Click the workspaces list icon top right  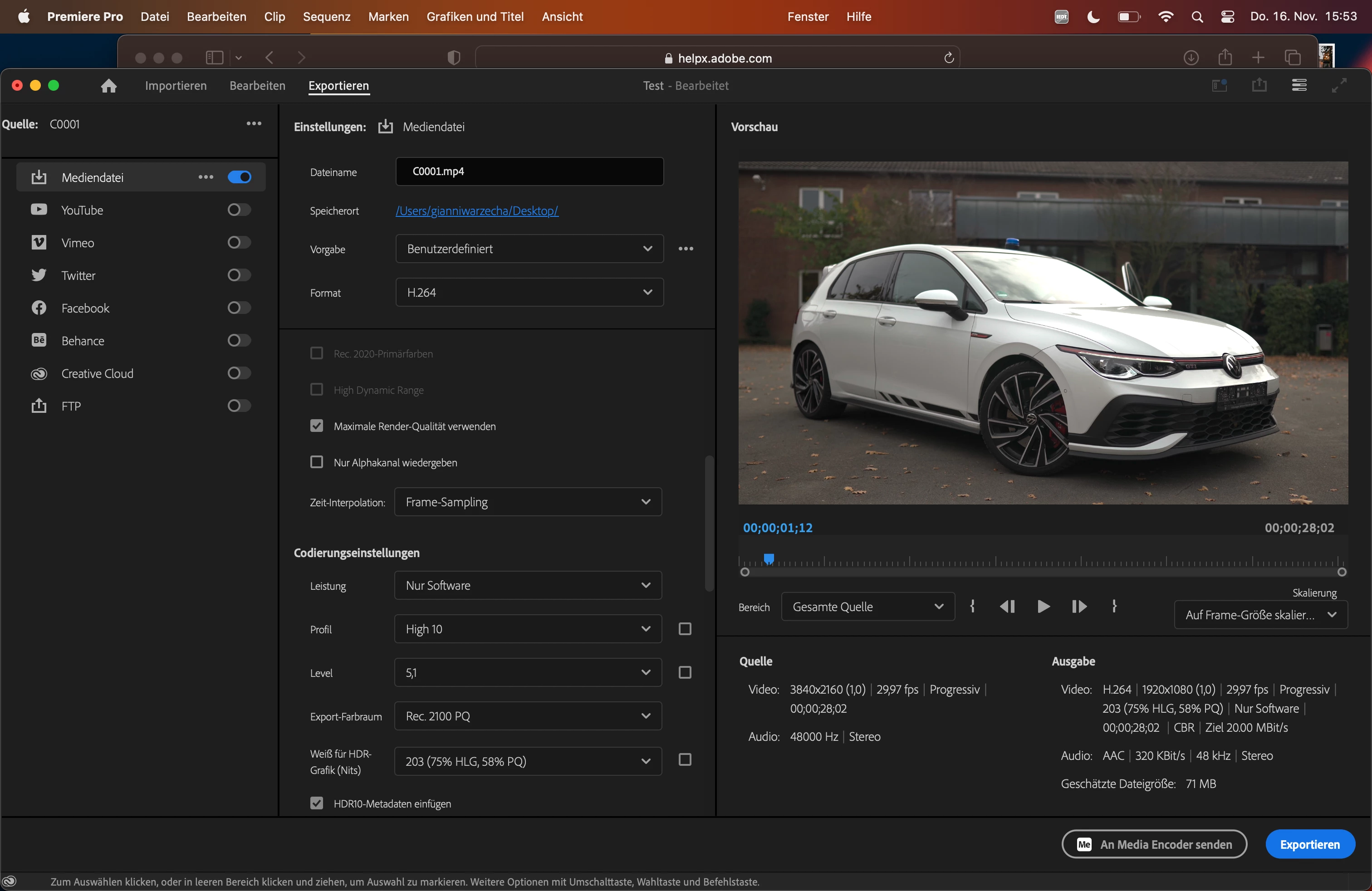tap(1299, 85)
